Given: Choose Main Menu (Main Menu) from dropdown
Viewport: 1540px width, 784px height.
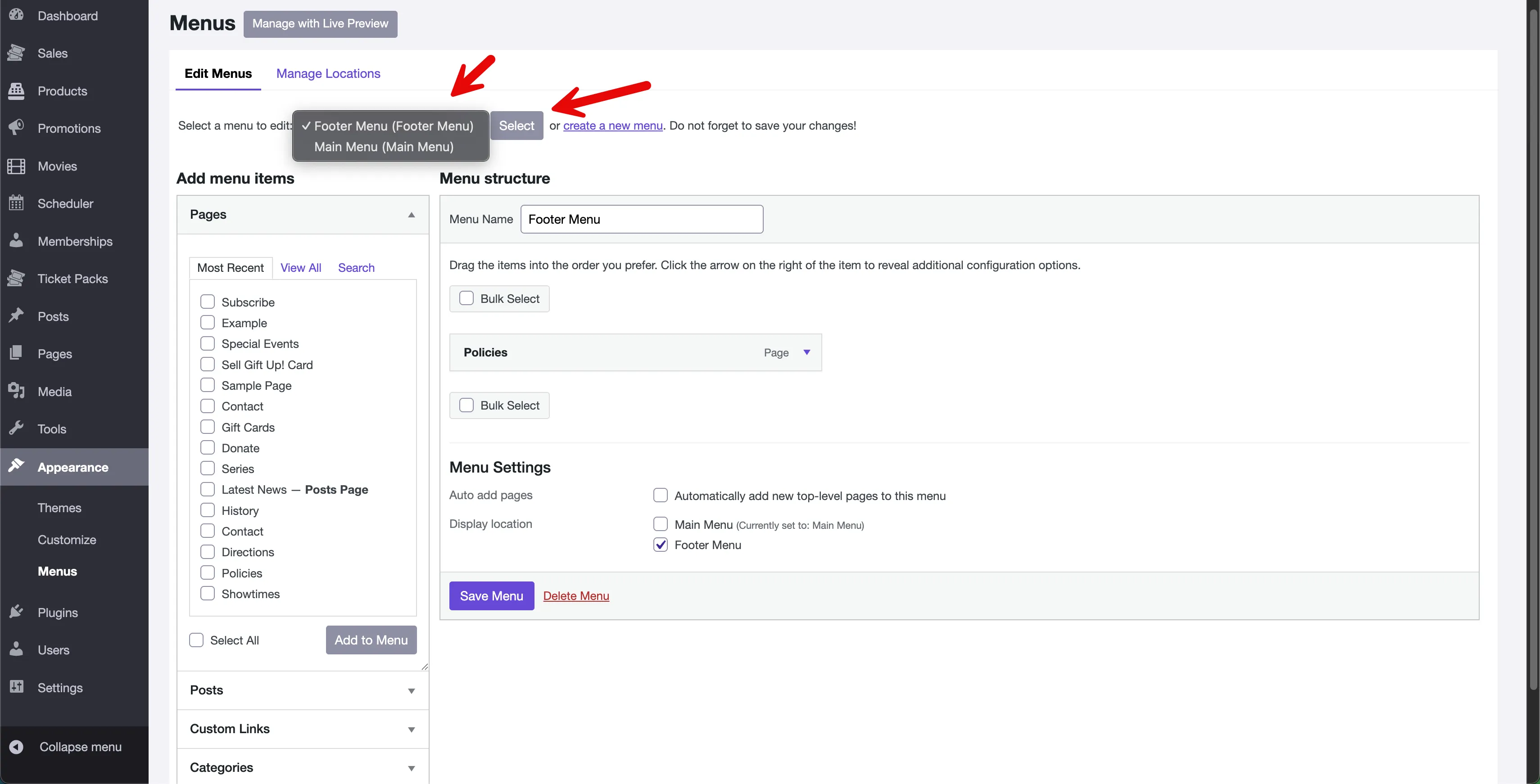Looking at the screenshot, I should tap(384, 147).
